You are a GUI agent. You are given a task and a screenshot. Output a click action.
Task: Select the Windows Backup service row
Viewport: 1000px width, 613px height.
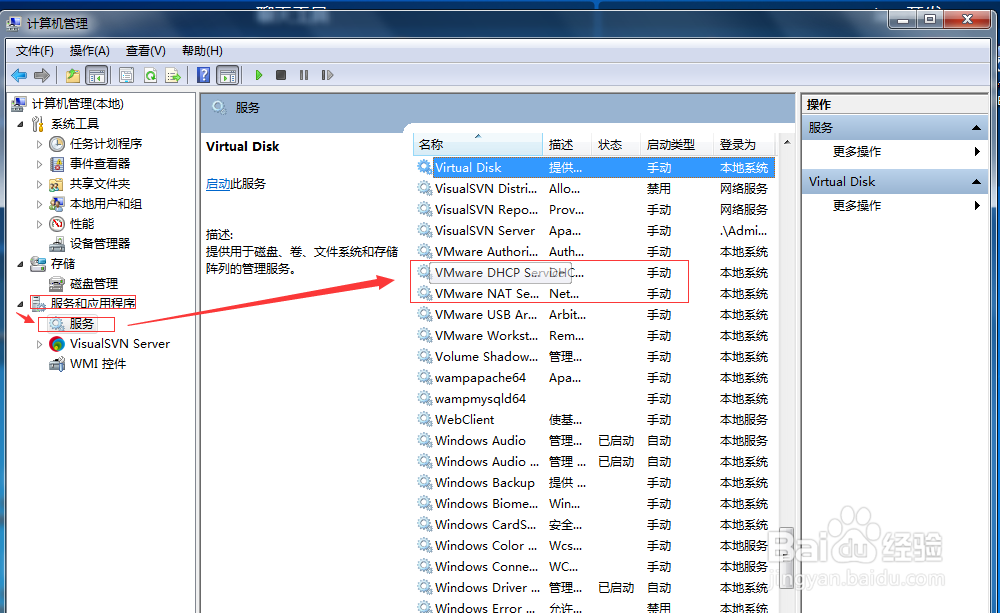click(594, 483)
